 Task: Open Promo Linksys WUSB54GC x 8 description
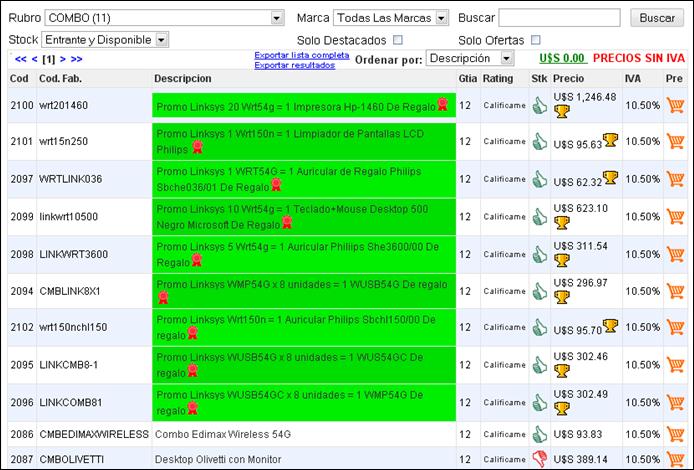coord(290,403)
